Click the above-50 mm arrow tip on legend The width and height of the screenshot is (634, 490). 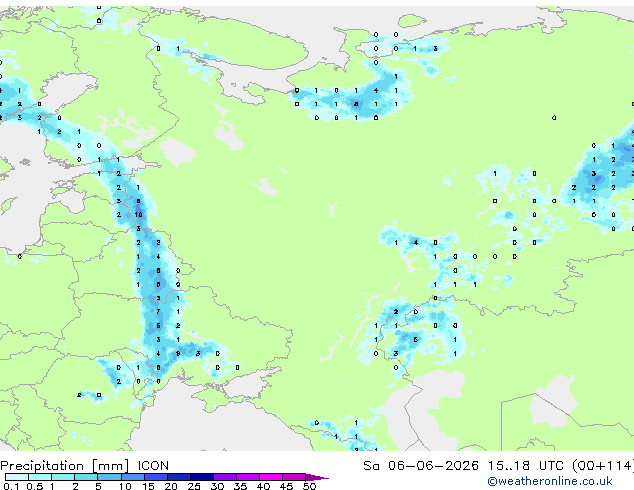(317, 477)
